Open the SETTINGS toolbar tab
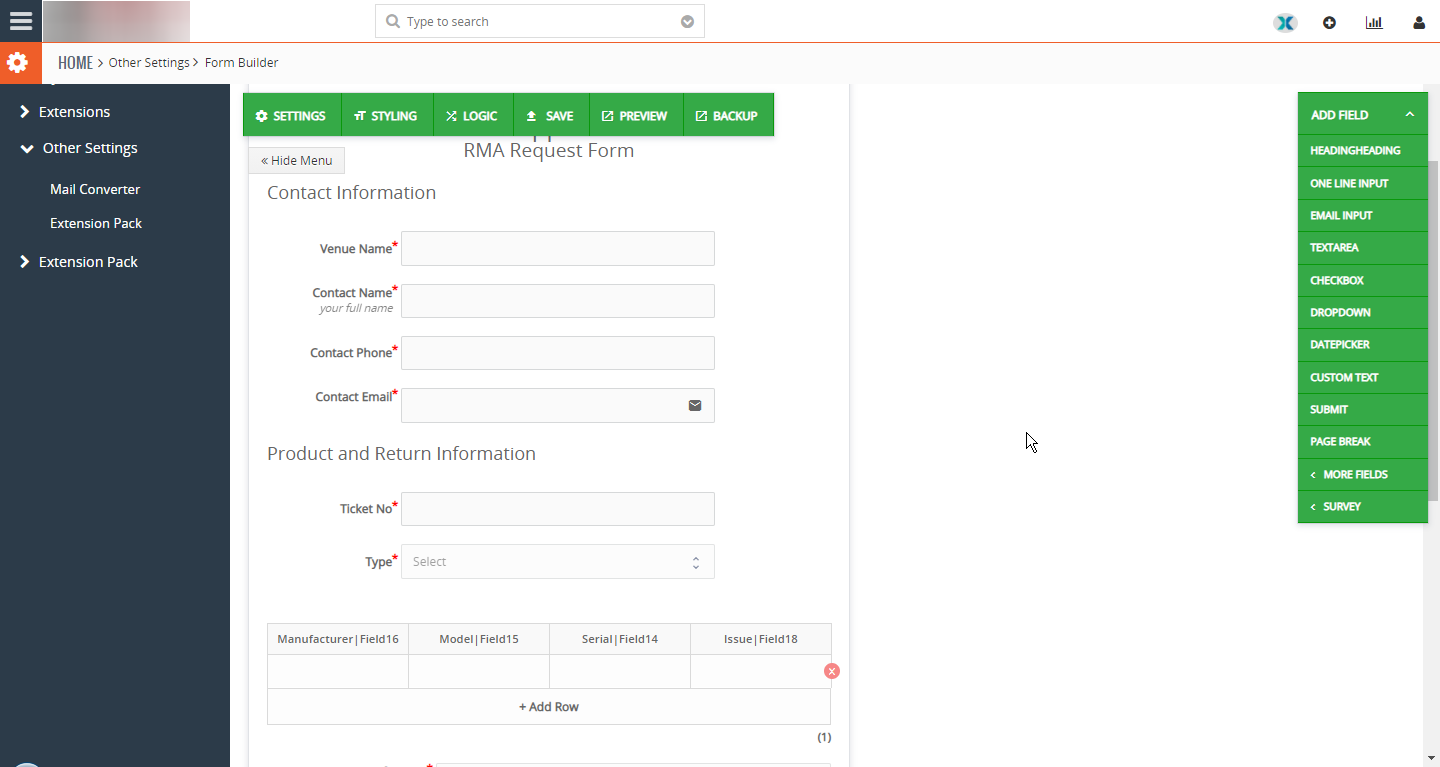The width and height of the screenshot is (1440, 767). click(291, 115)
